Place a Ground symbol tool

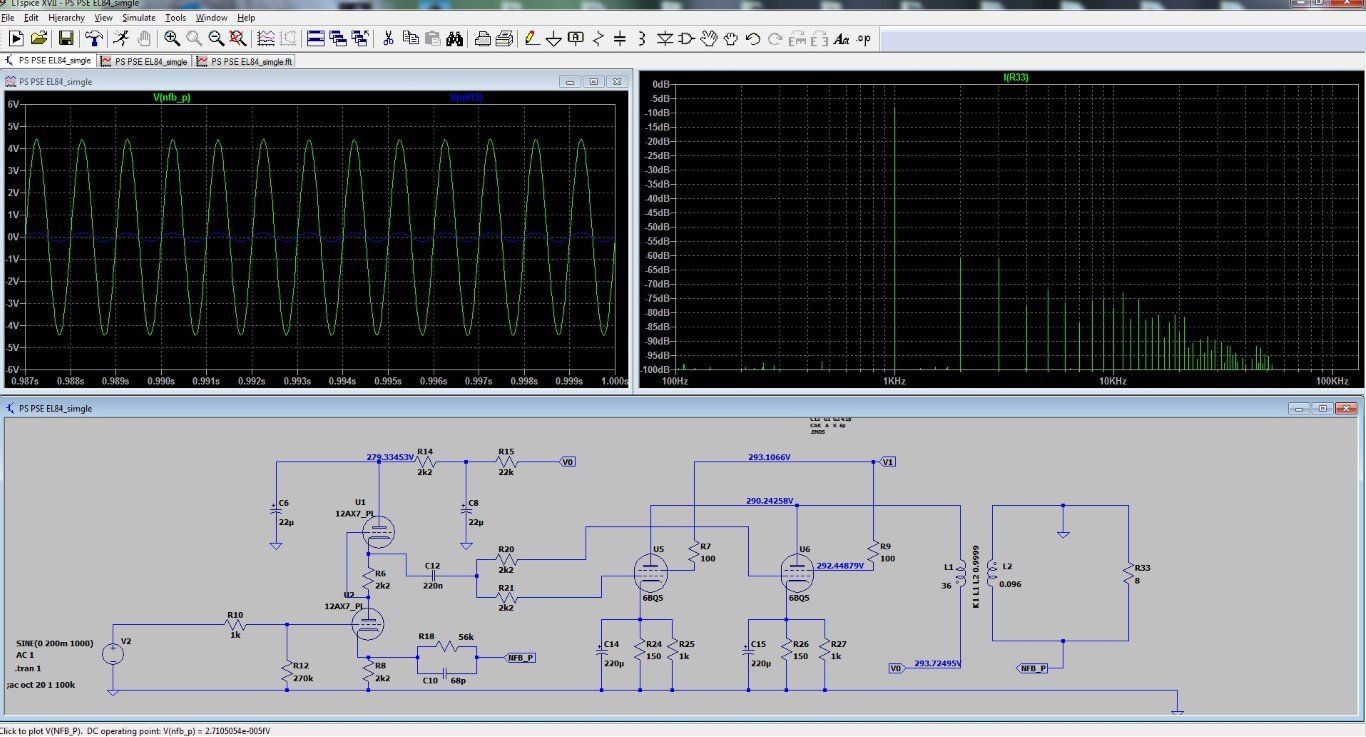point(553,38)
